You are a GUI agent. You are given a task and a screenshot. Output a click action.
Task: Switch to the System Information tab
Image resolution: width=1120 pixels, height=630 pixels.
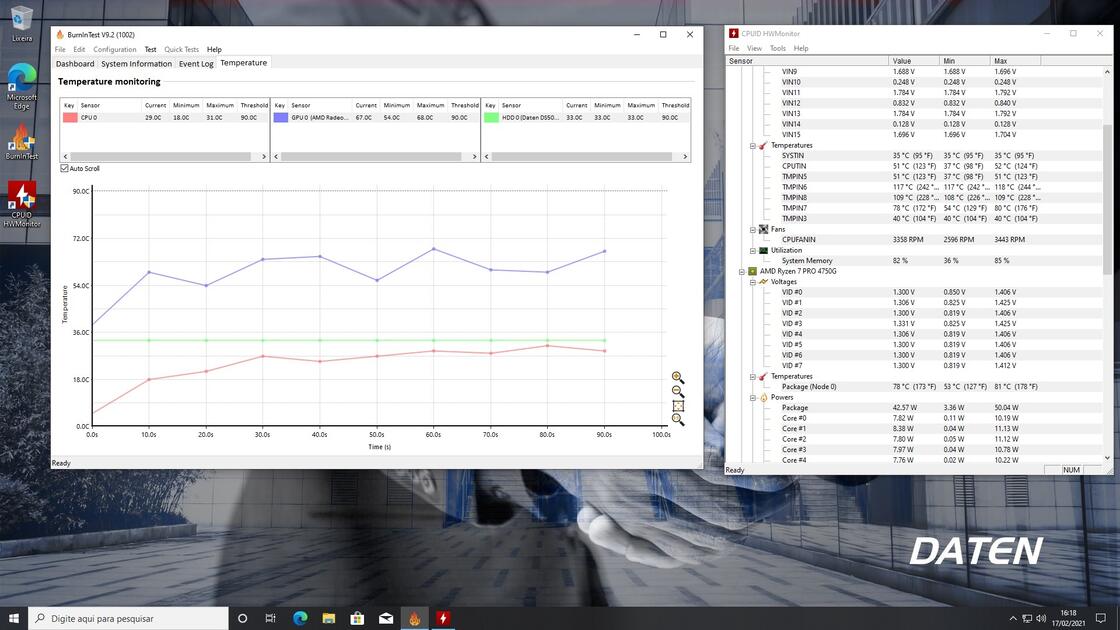pos(136,64)
